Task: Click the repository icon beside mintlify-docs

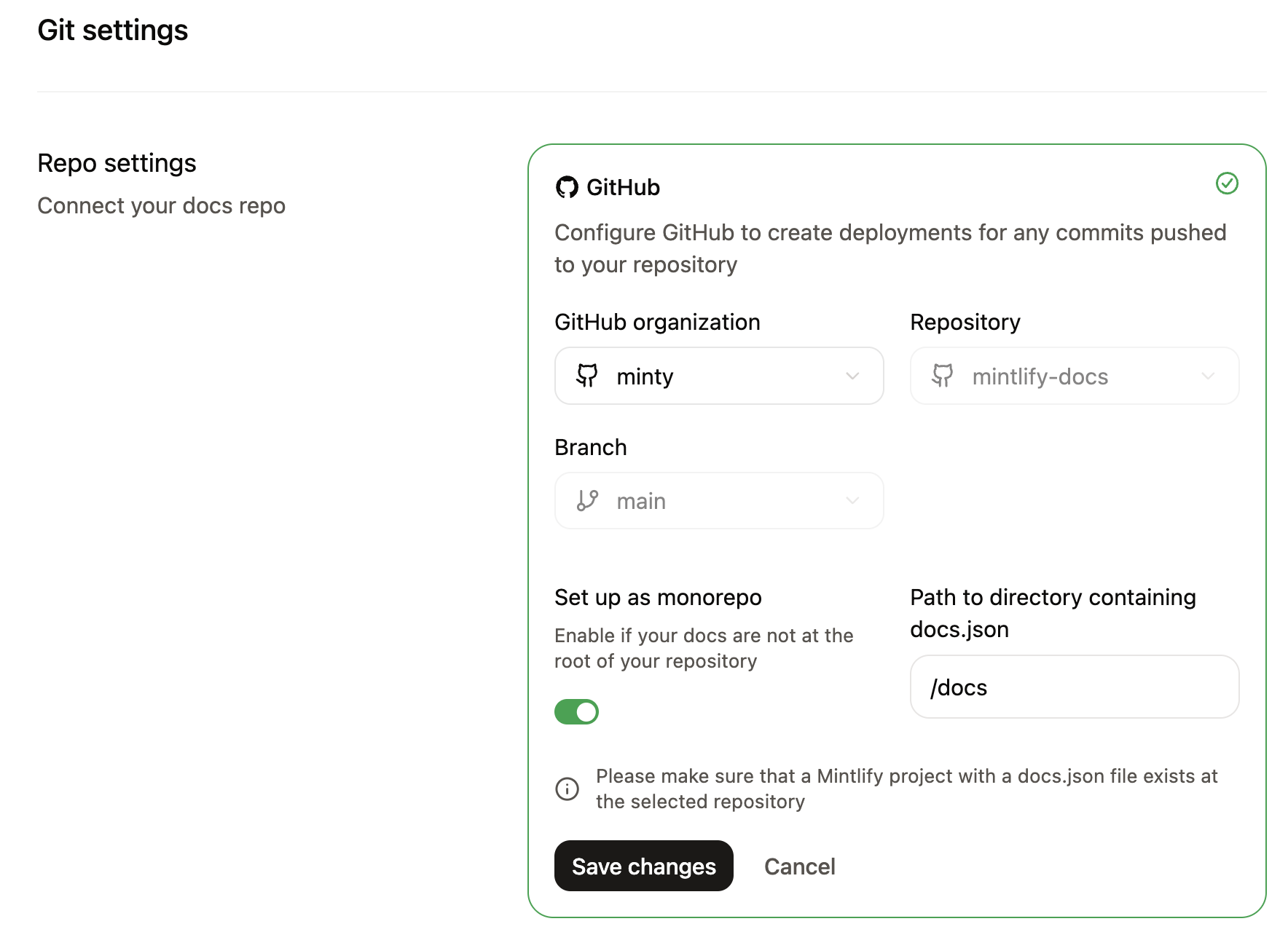Action: click(x=942, y=376)
